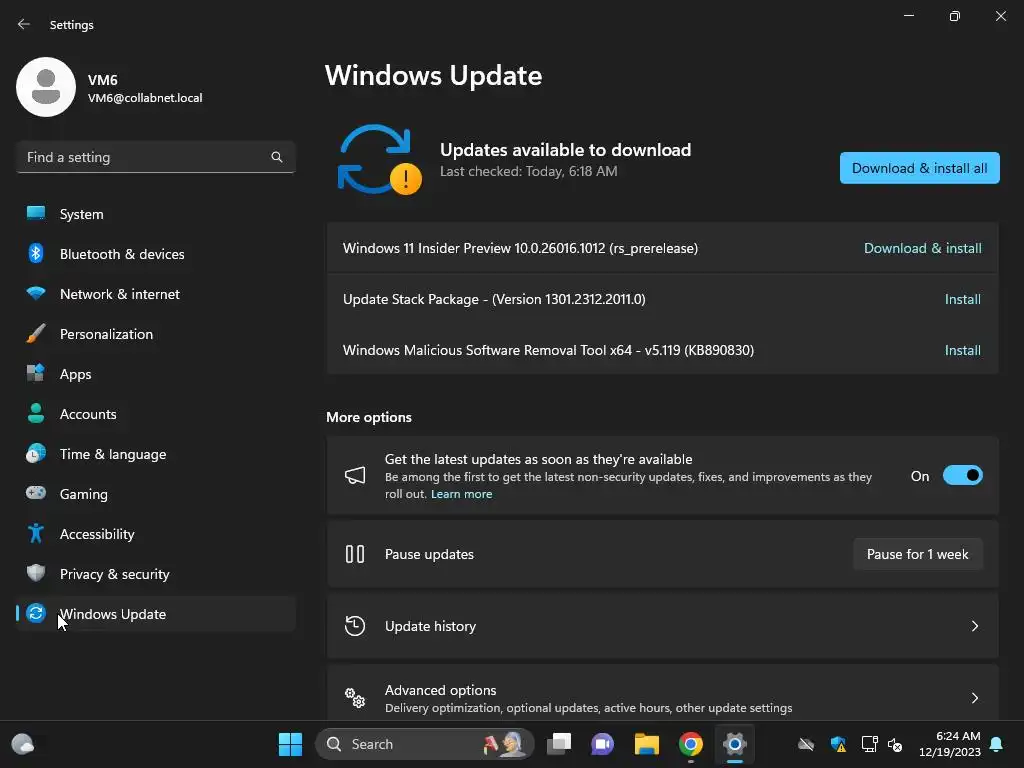The width and height of the screenshot is (1024, 768).
Task: Turn off Get the latest updates toggle
Action: (963, 475)
